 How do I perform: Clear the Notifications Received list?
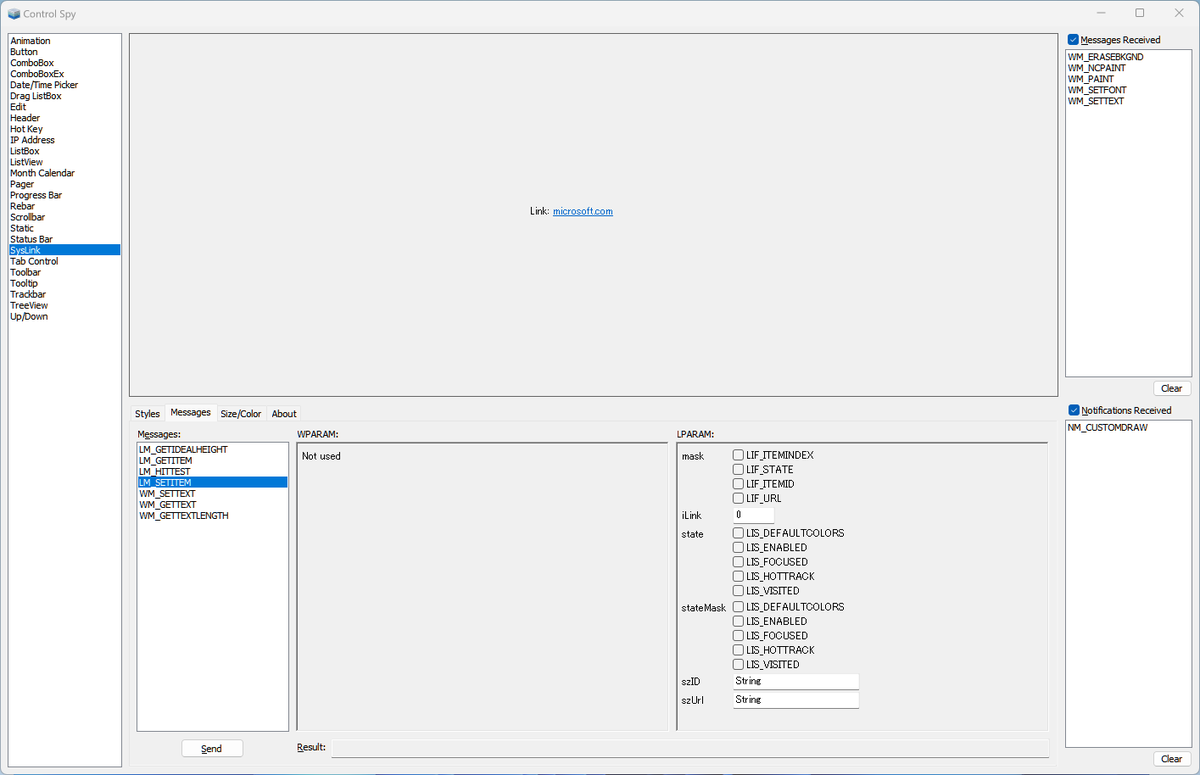[x=1171, y=759]
